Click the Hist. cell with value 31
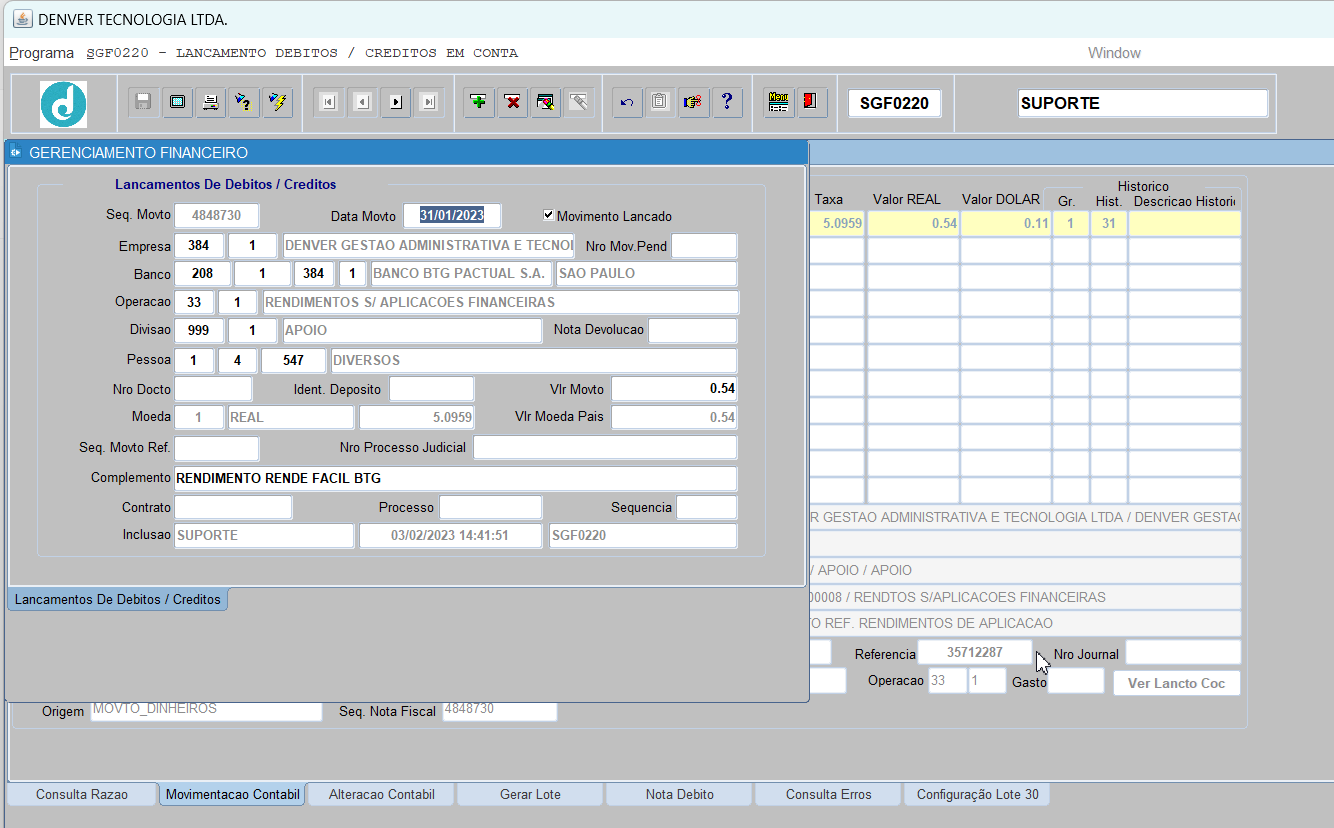 point(1108,224)
